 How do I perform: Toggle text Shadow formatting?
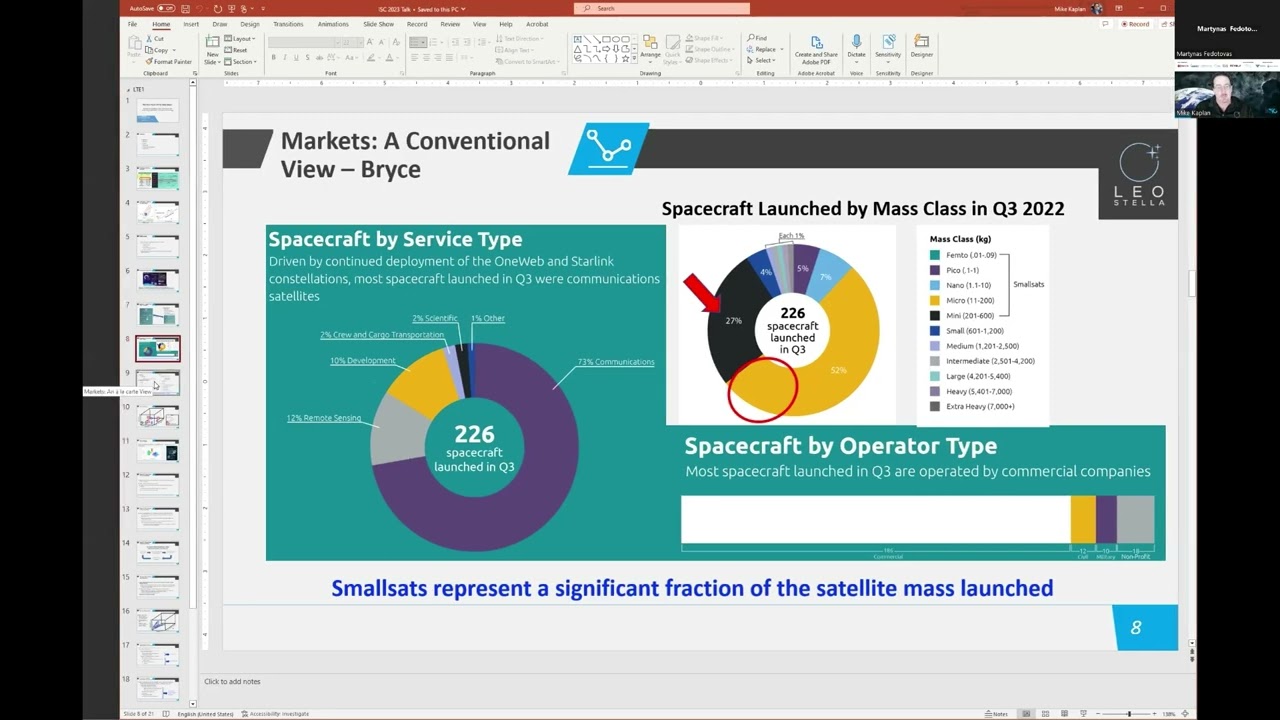(x=306, y=57)
